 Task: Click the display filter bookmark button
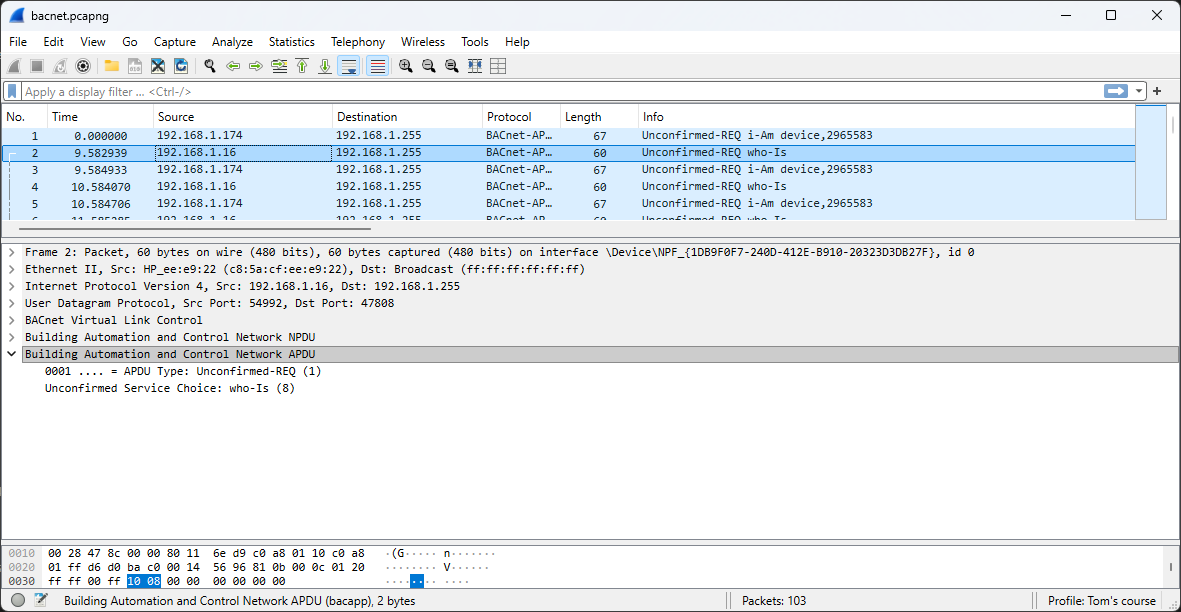(x=12, y=91)
